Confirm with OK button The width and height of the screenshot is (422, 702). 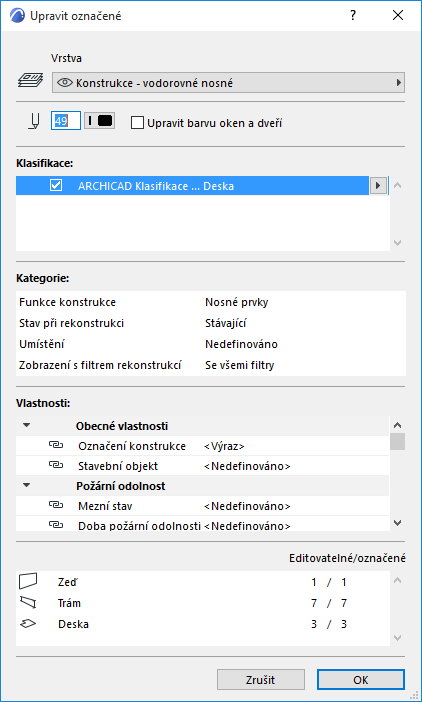coord(361,680)
